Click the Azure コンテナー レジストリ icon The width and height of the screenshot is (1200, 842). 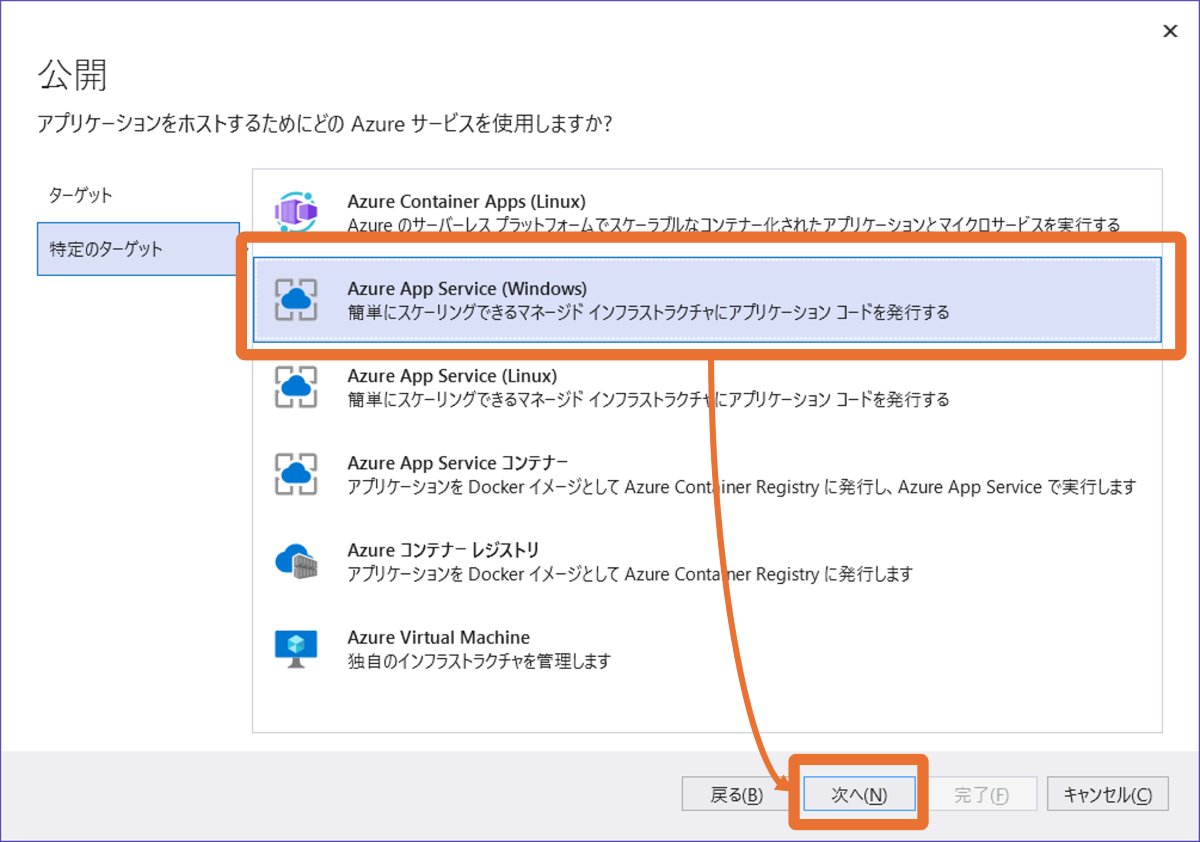pyautogui.click(x=296, y=561)
